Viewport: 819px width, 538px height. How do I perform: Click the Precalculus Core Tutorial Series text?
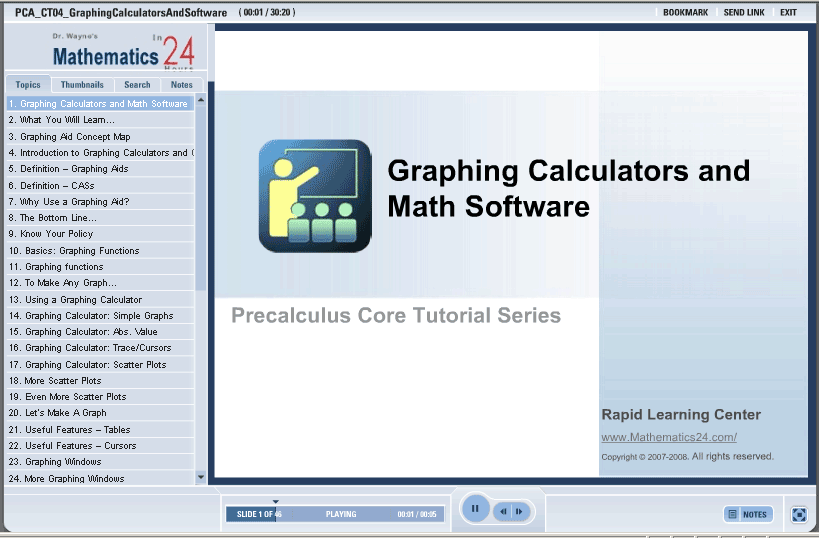[396, 315]
